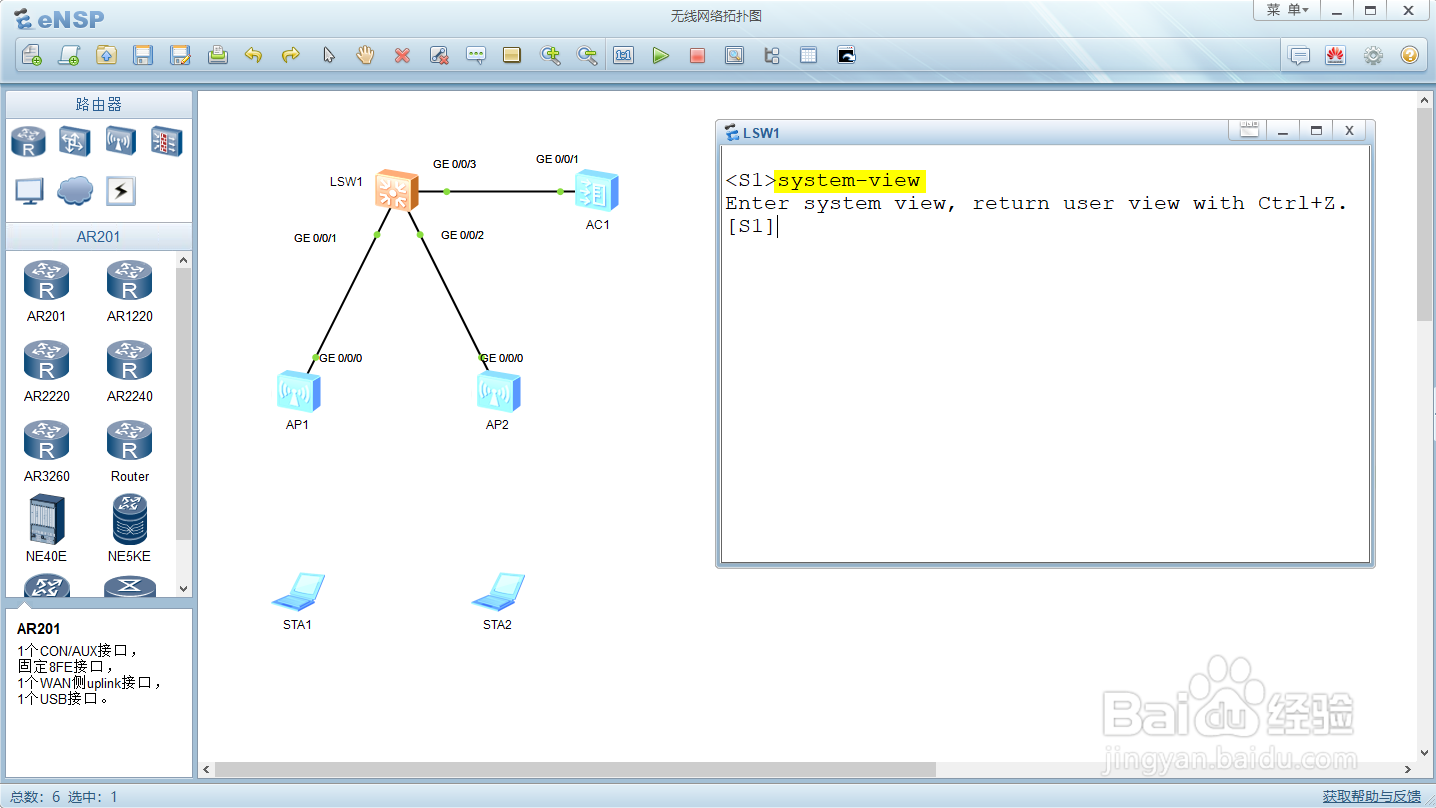
Task: Click the undo arrow on the toolbar
Action: (253, 55)
